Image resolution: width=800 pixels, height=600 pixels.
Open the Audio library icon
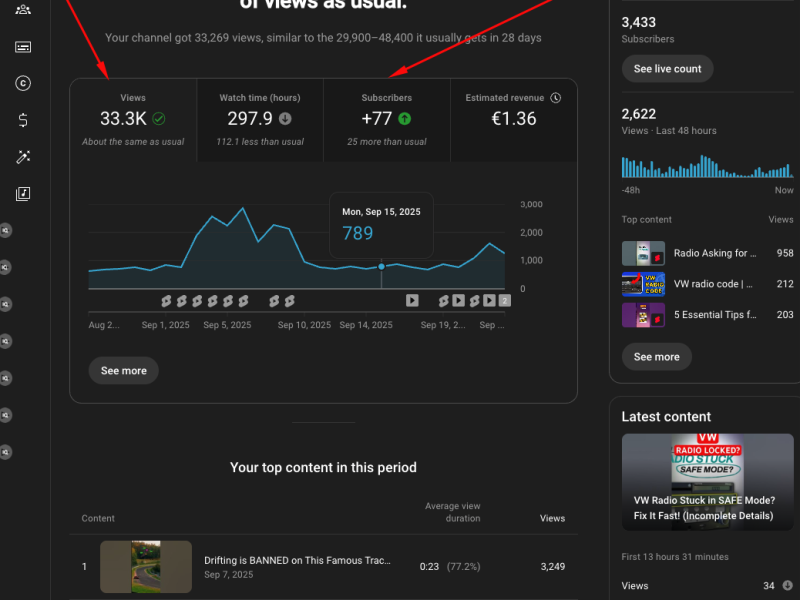point(23,194)
